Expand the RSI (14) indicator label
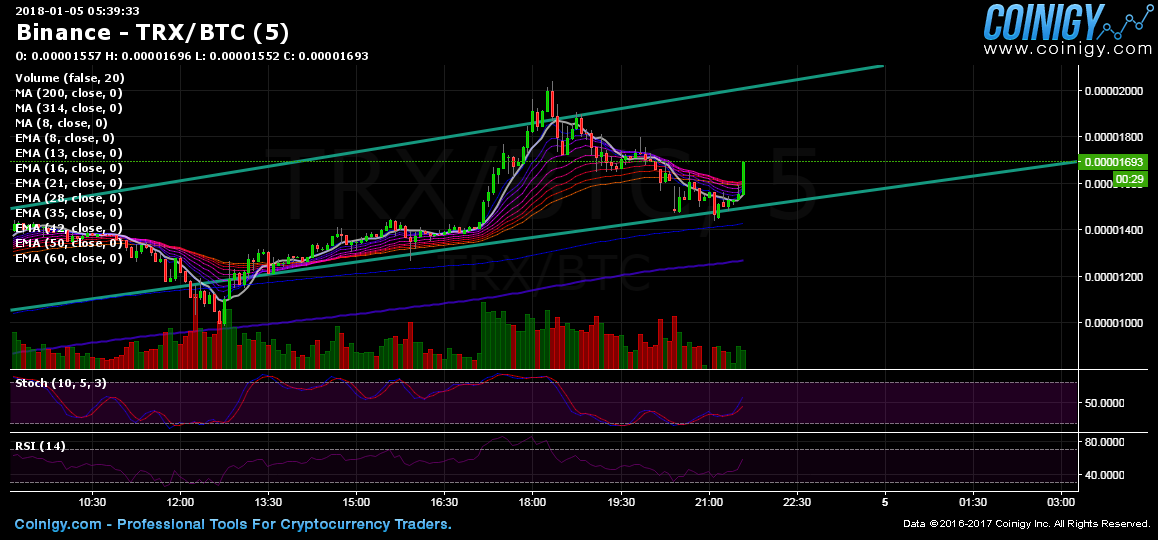This screenshot has height=540, width=1158. 41,446
